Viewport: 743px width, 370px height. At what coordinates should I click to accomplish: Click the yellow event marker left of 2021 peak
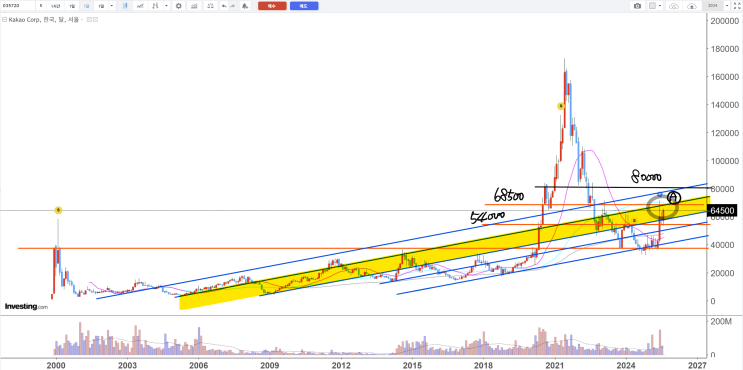click(x=560, y=106)
